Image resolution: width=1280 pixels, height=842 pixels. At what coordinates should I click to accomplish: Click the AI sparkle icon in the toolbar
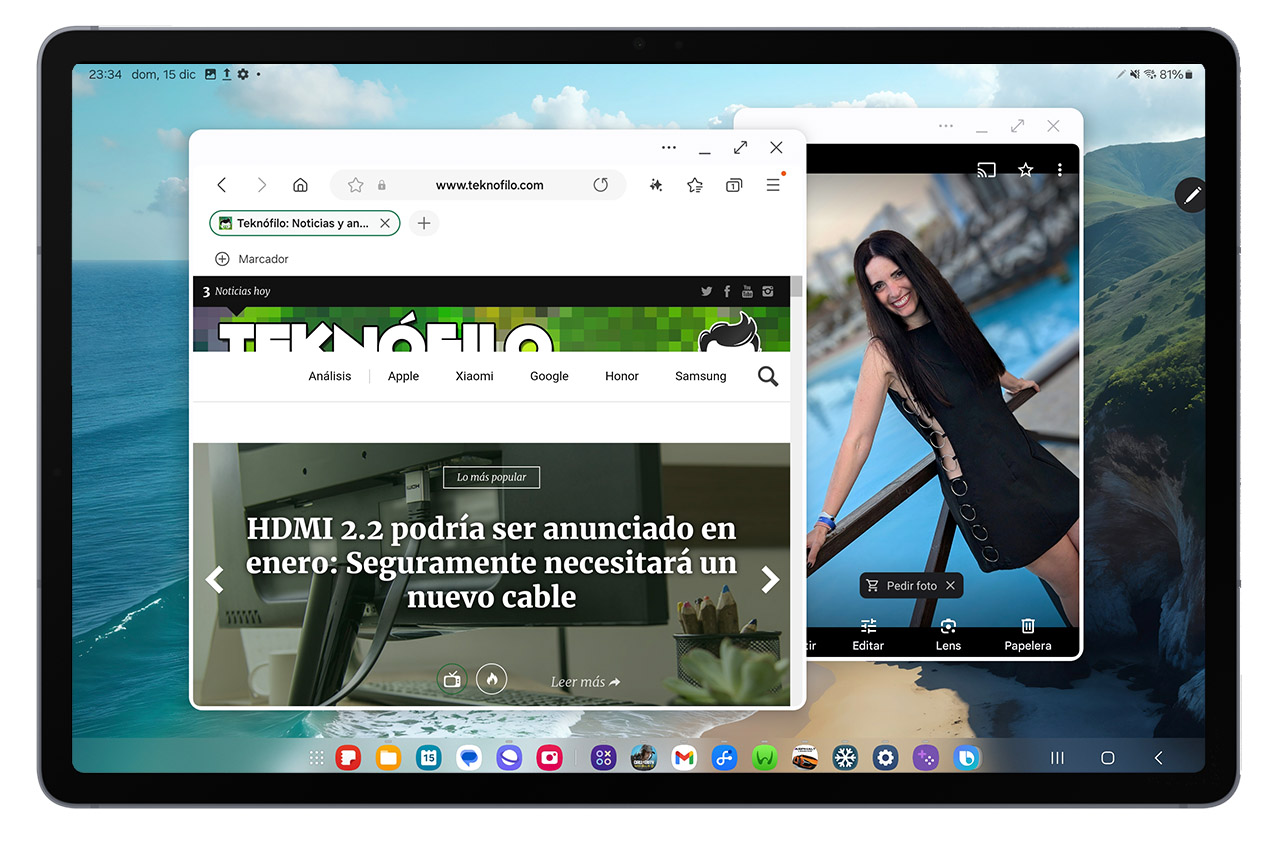[x=656, y=185]
